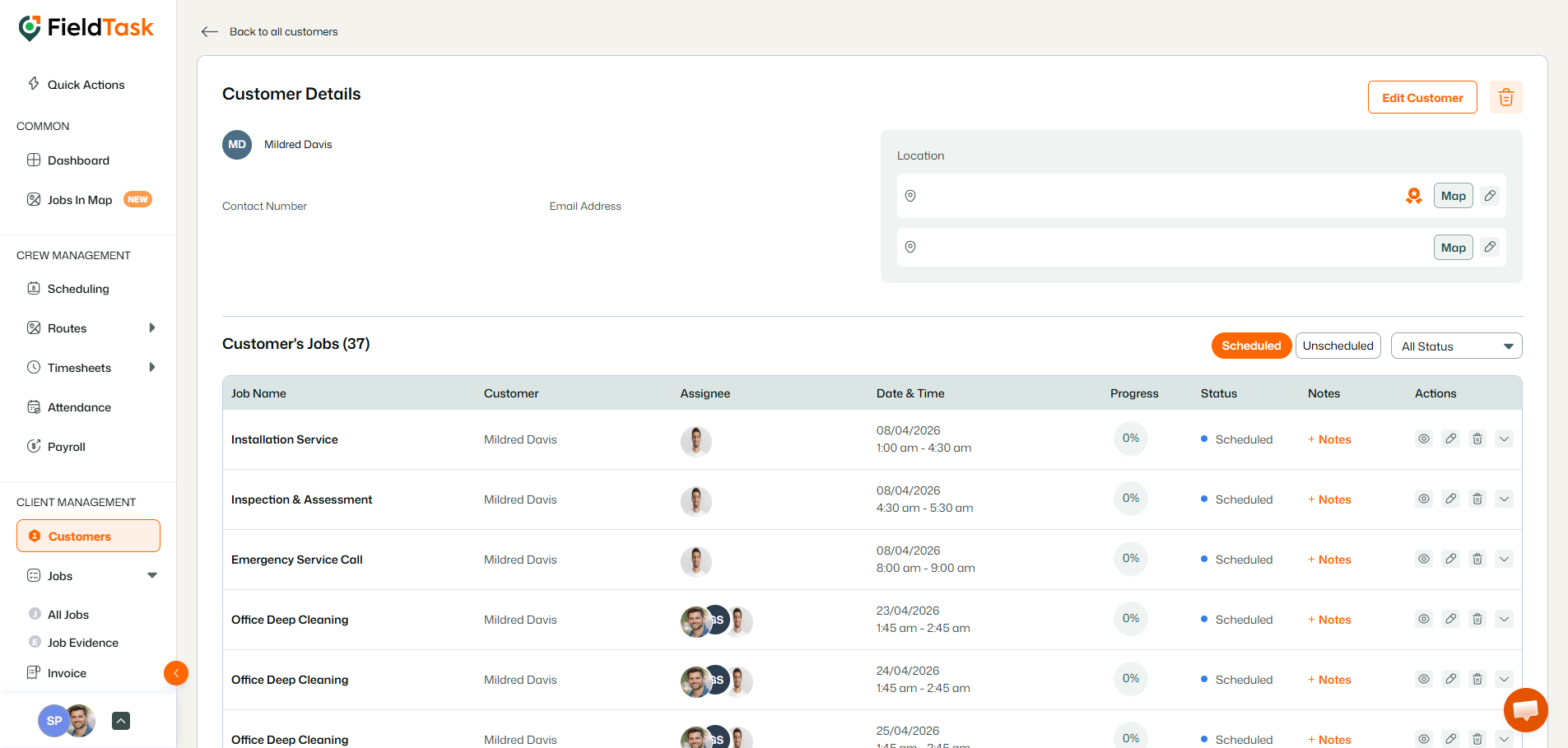
Task: Open the All Status dropdown
Action: 1457,346
